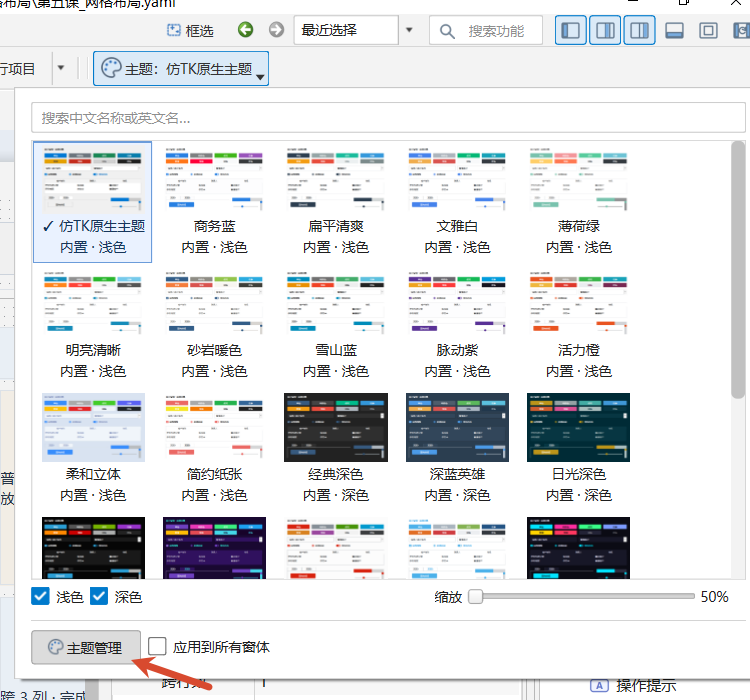Pick the 薄荷绿 theme
Screen dimensions: 750x700
[x=578, y=202]
